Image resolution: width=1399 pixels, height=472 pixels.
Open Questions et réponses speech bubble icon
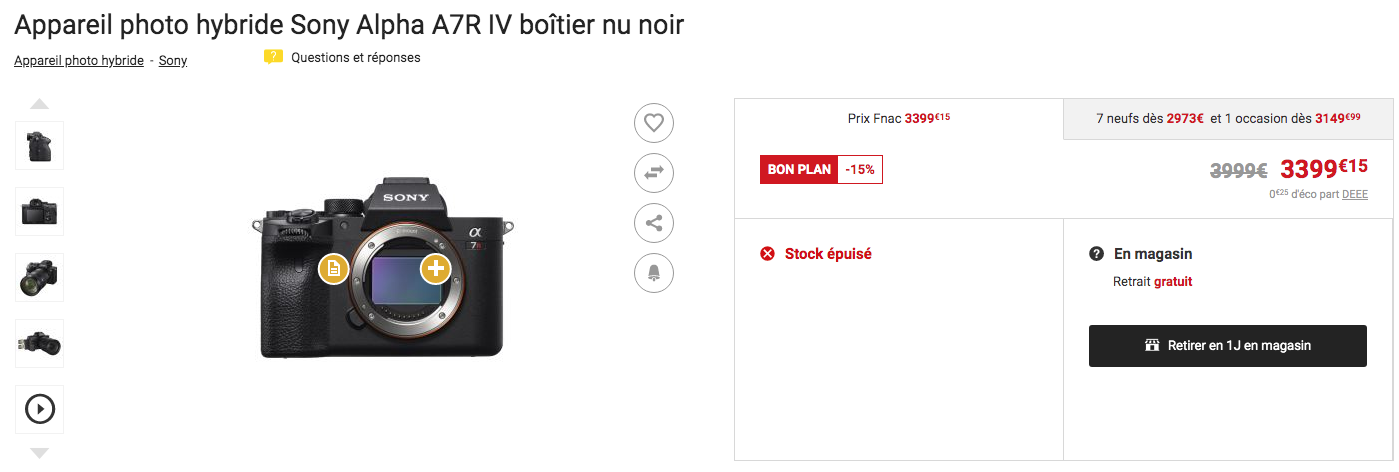[x=273, y=58]
